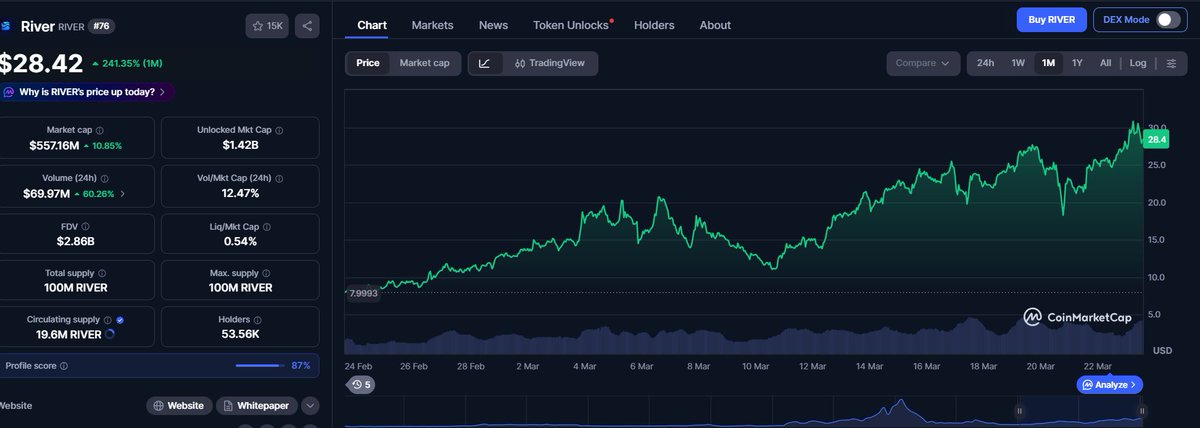
Task: Click the River token logo icon
Action: [6, 26]
